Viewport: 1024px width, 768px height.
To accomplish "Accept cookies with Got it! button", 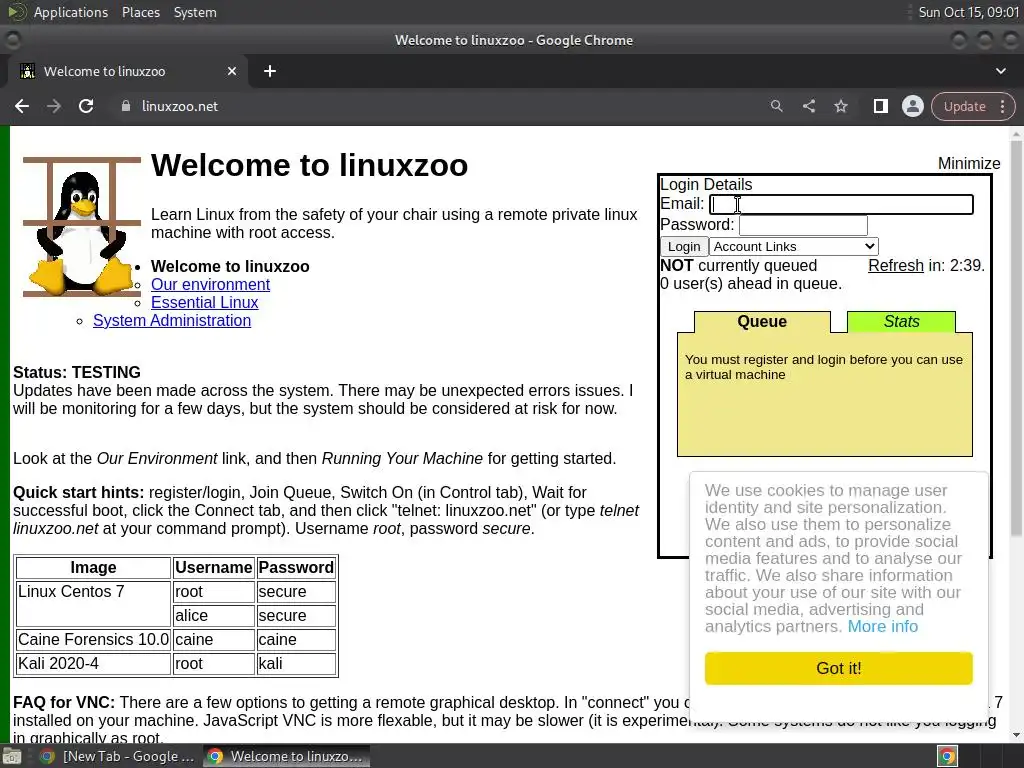I will click(839, 668).
